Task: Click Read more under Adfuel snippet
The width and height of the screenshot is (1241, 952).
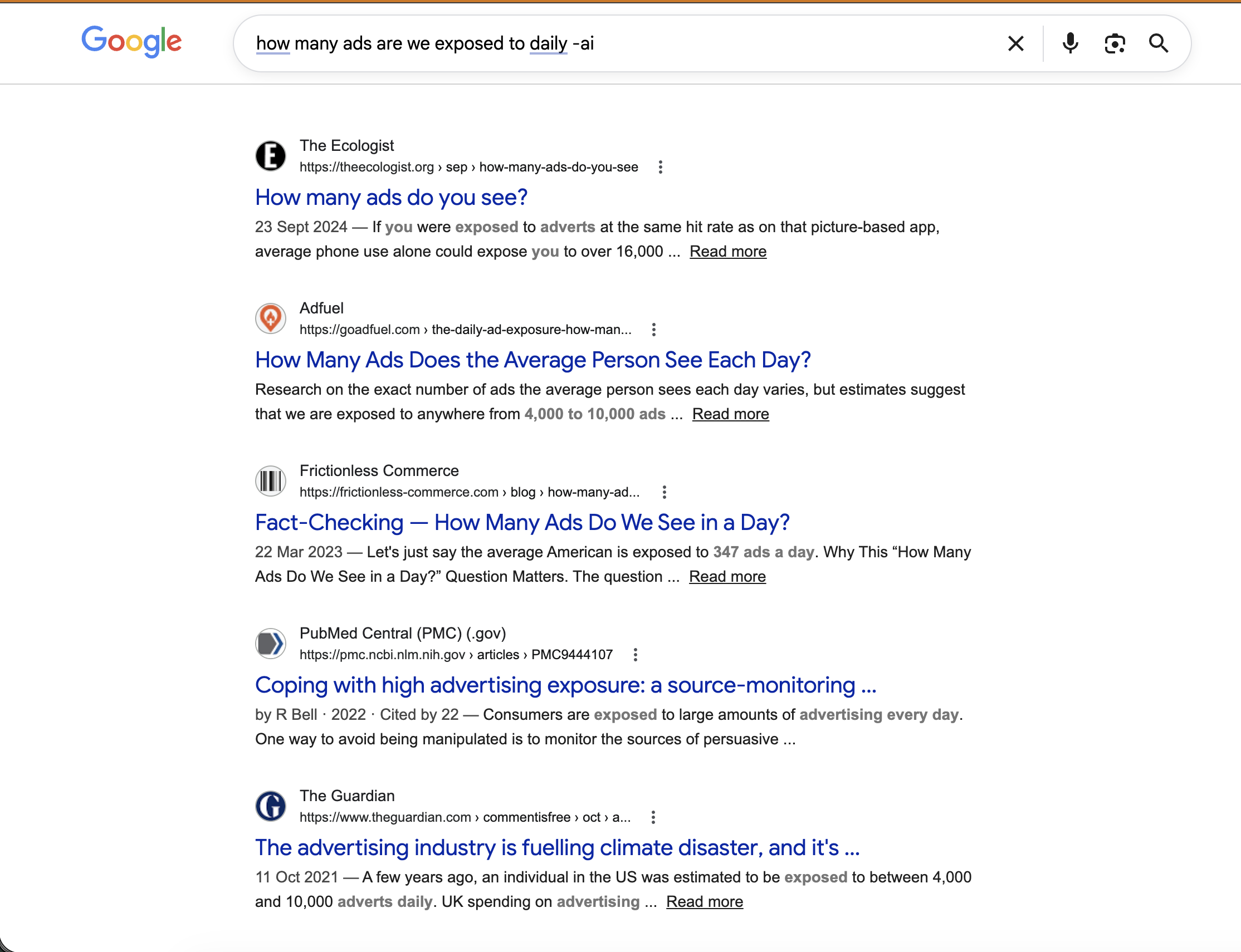Action: [x=730, y=414]
